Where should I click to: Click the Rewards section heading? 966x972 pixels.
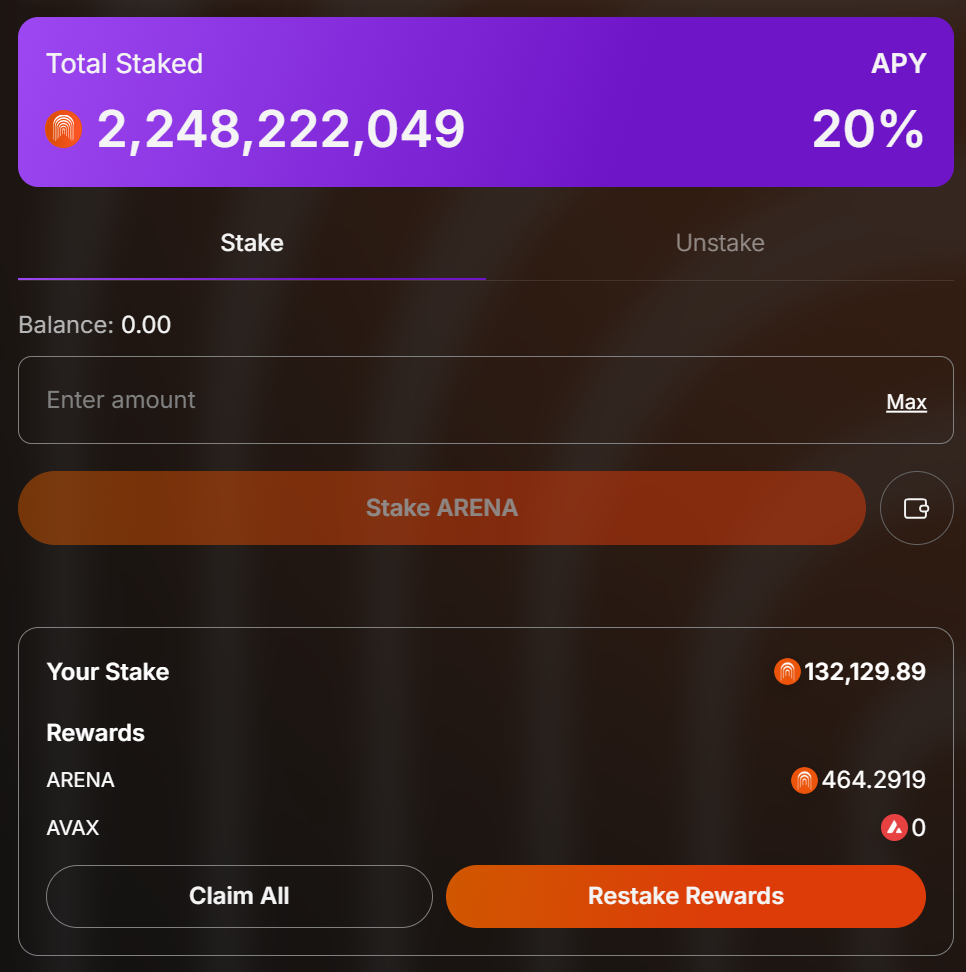[96, 733]
